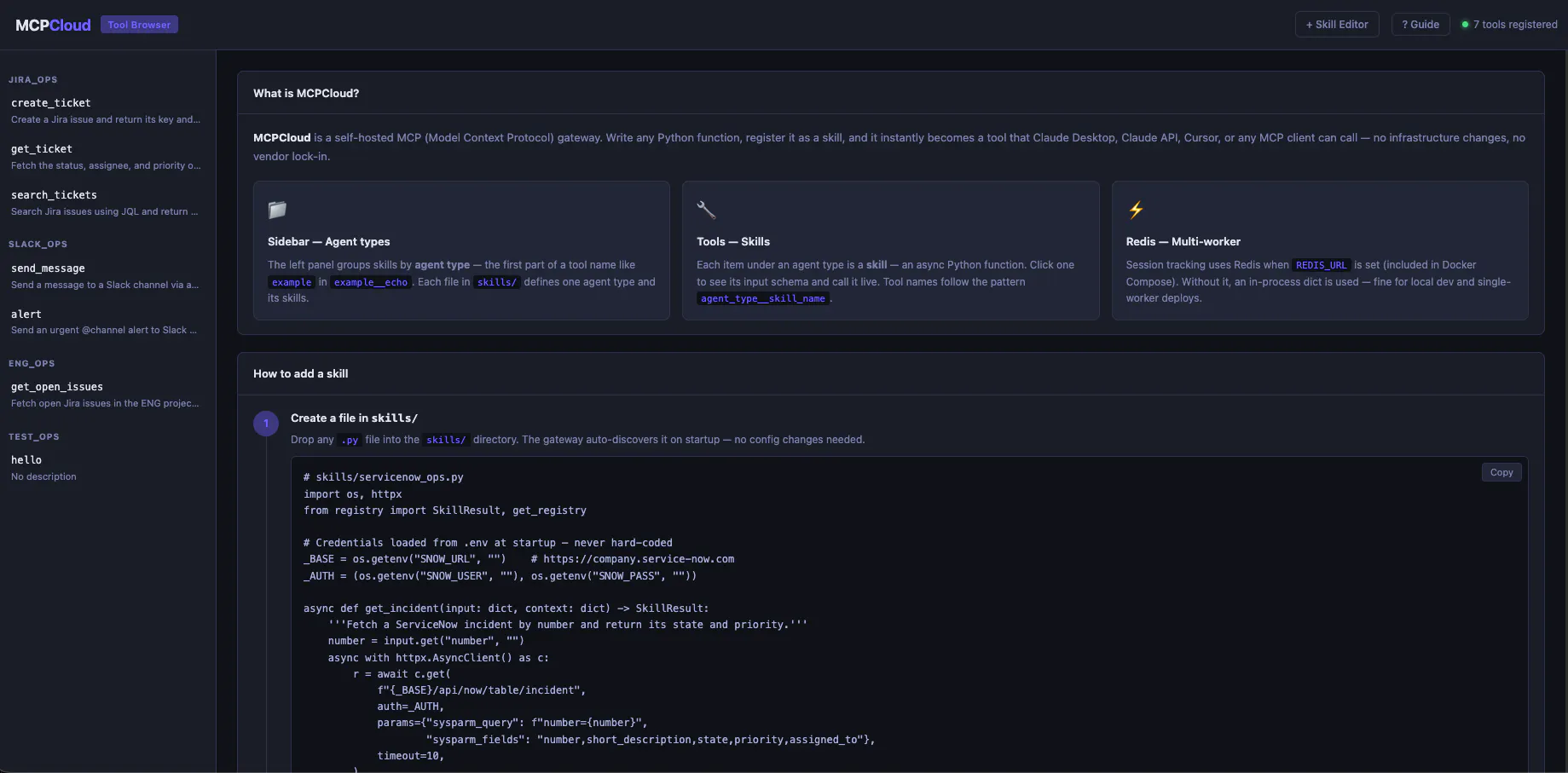
Task: Click the 'What is MCPCloud?' heading
Action: [306, 94]
